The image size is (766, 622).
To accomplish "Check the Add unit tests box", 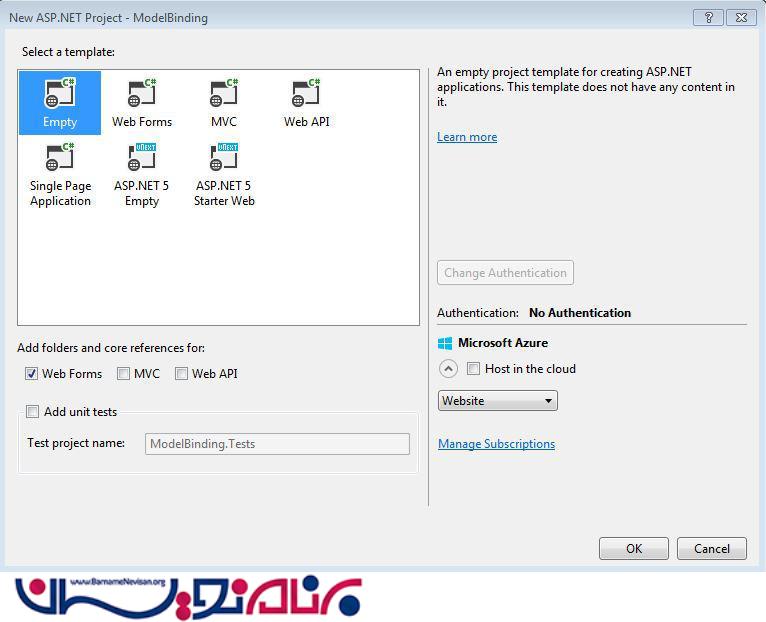I will (x=33, y=412).
